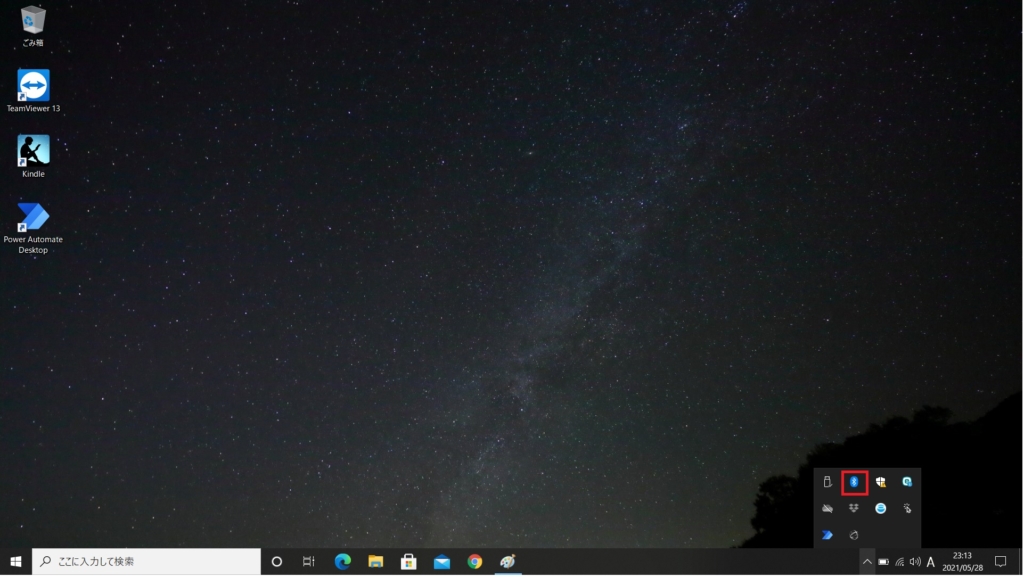This screenshot has height=577, width=1024.
Task: Launch Google Chrome from the taskbar
Action: click(475, 562)
